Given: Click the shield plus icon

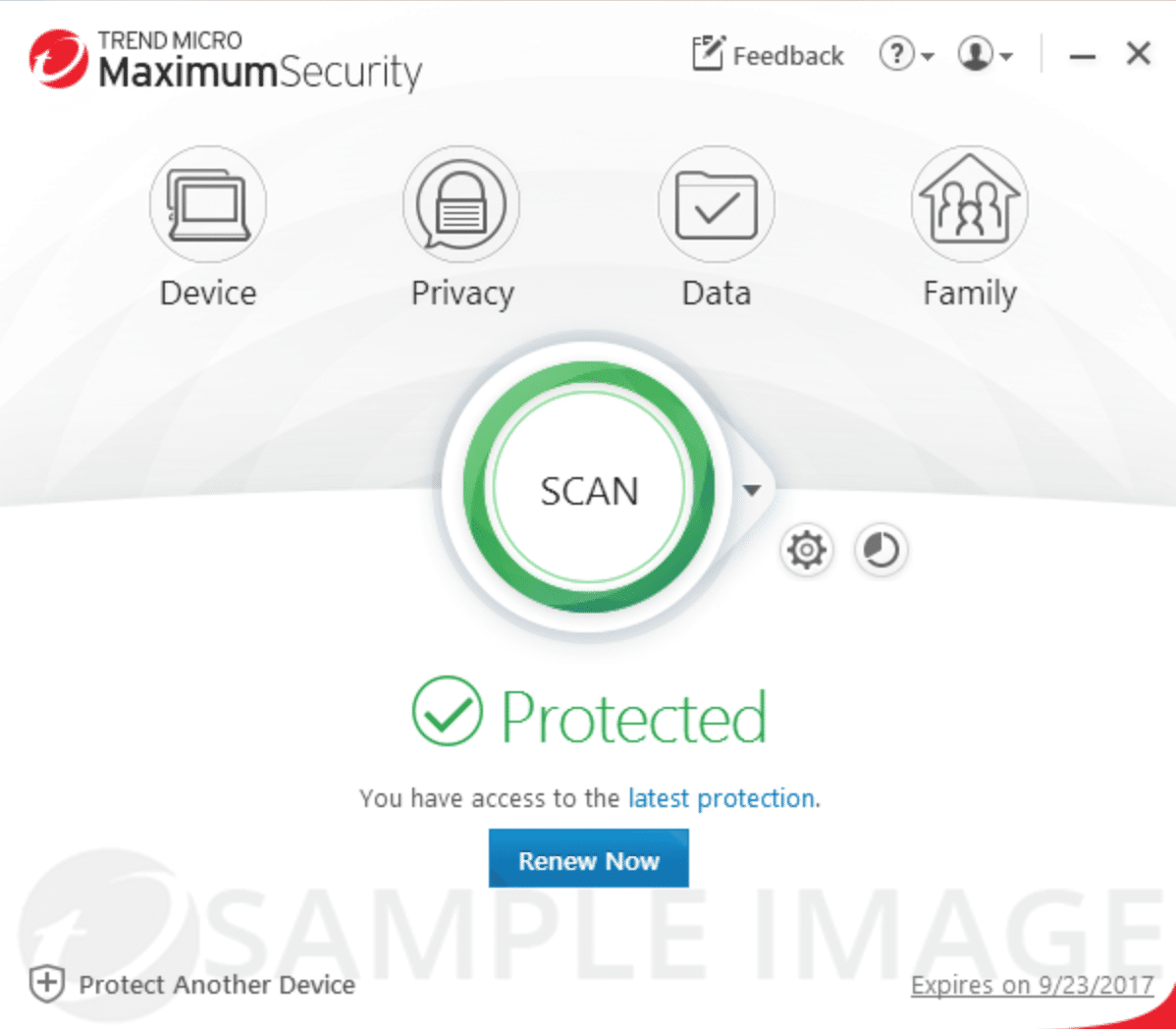Looking at the screenshot, I should click(46, 983).
